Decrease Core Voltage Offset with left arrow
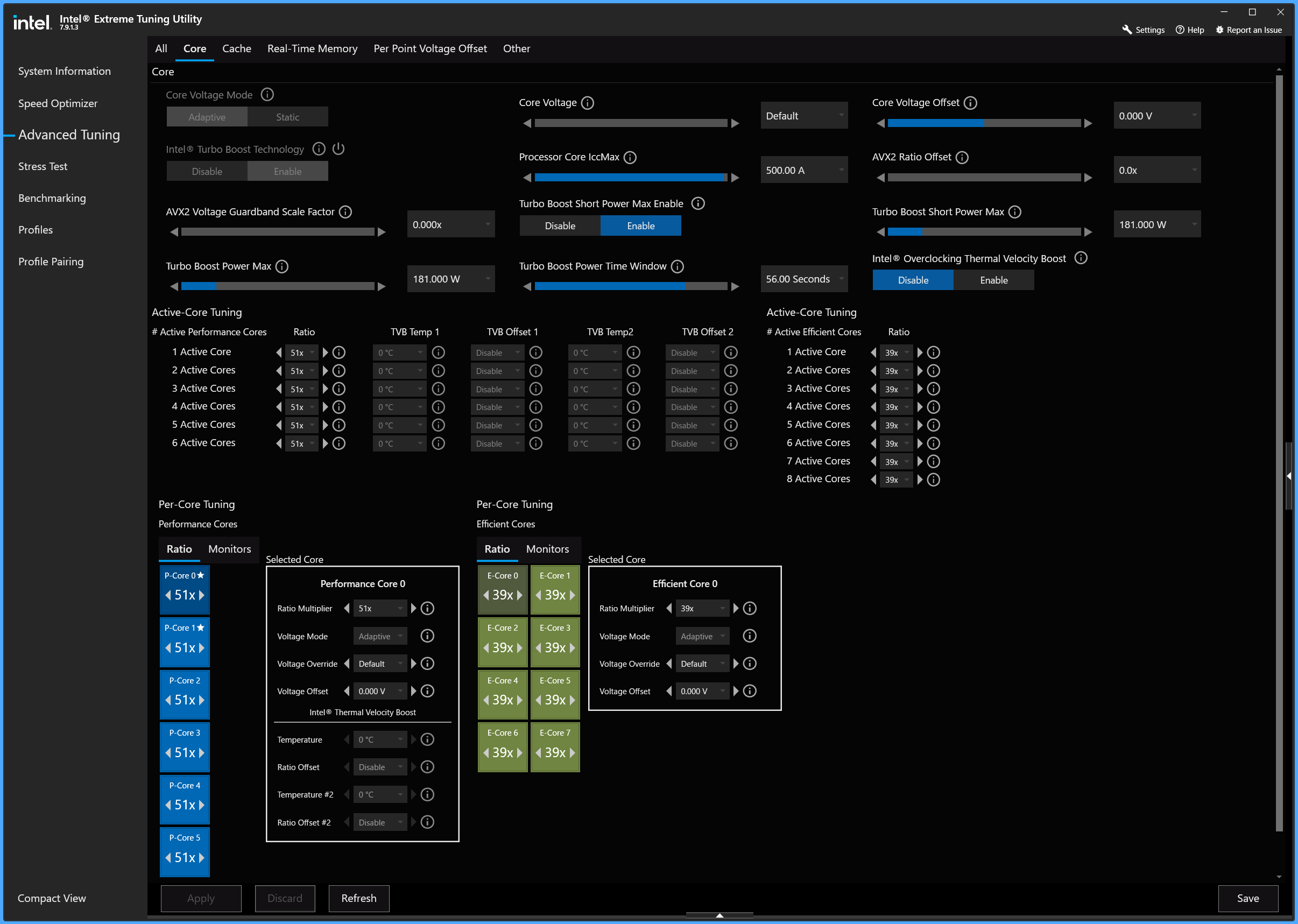 coord(880,123)
